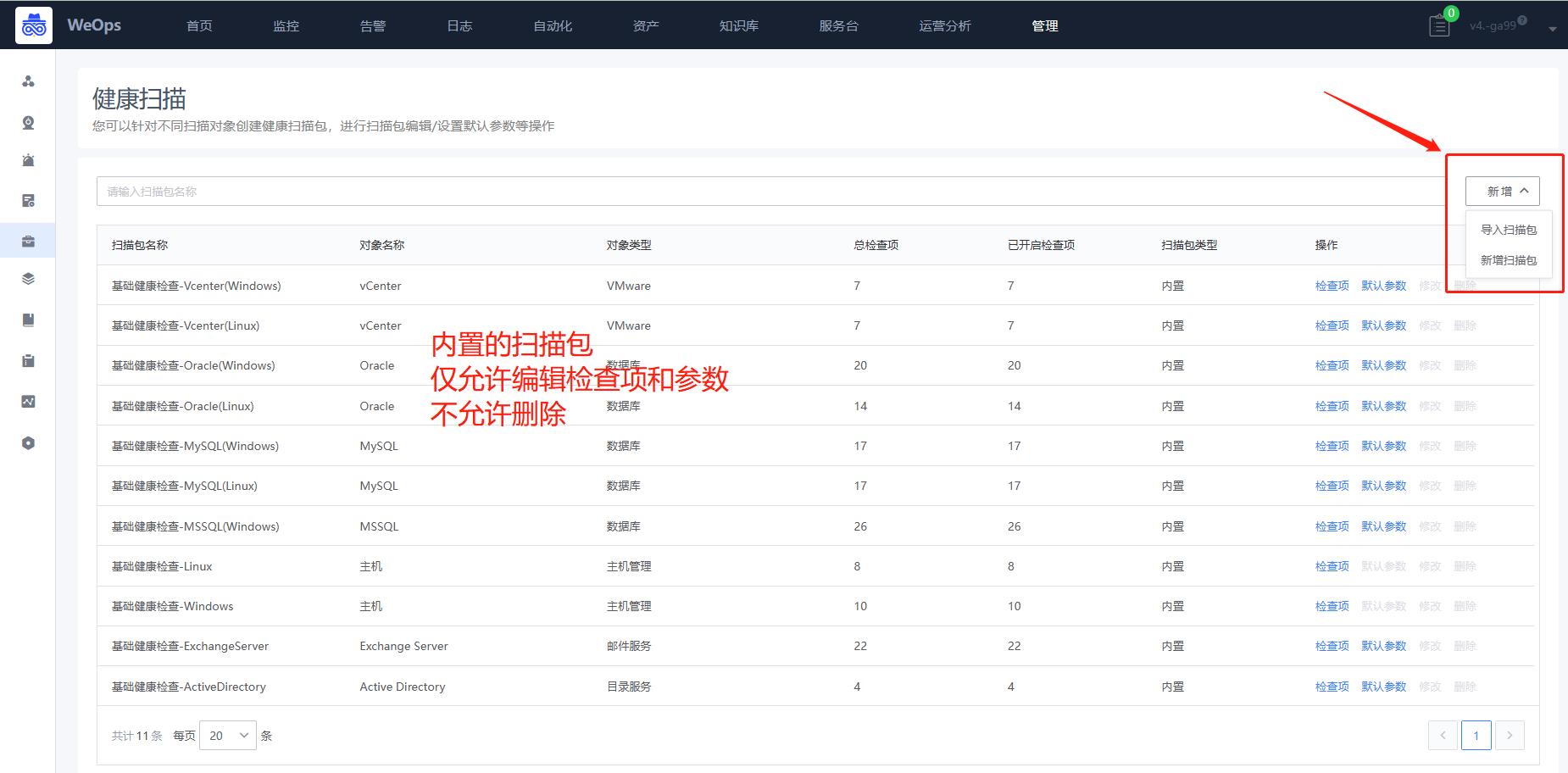Open 默认参数 for Oracle(Linux) package

click(x=1384, y=406)
